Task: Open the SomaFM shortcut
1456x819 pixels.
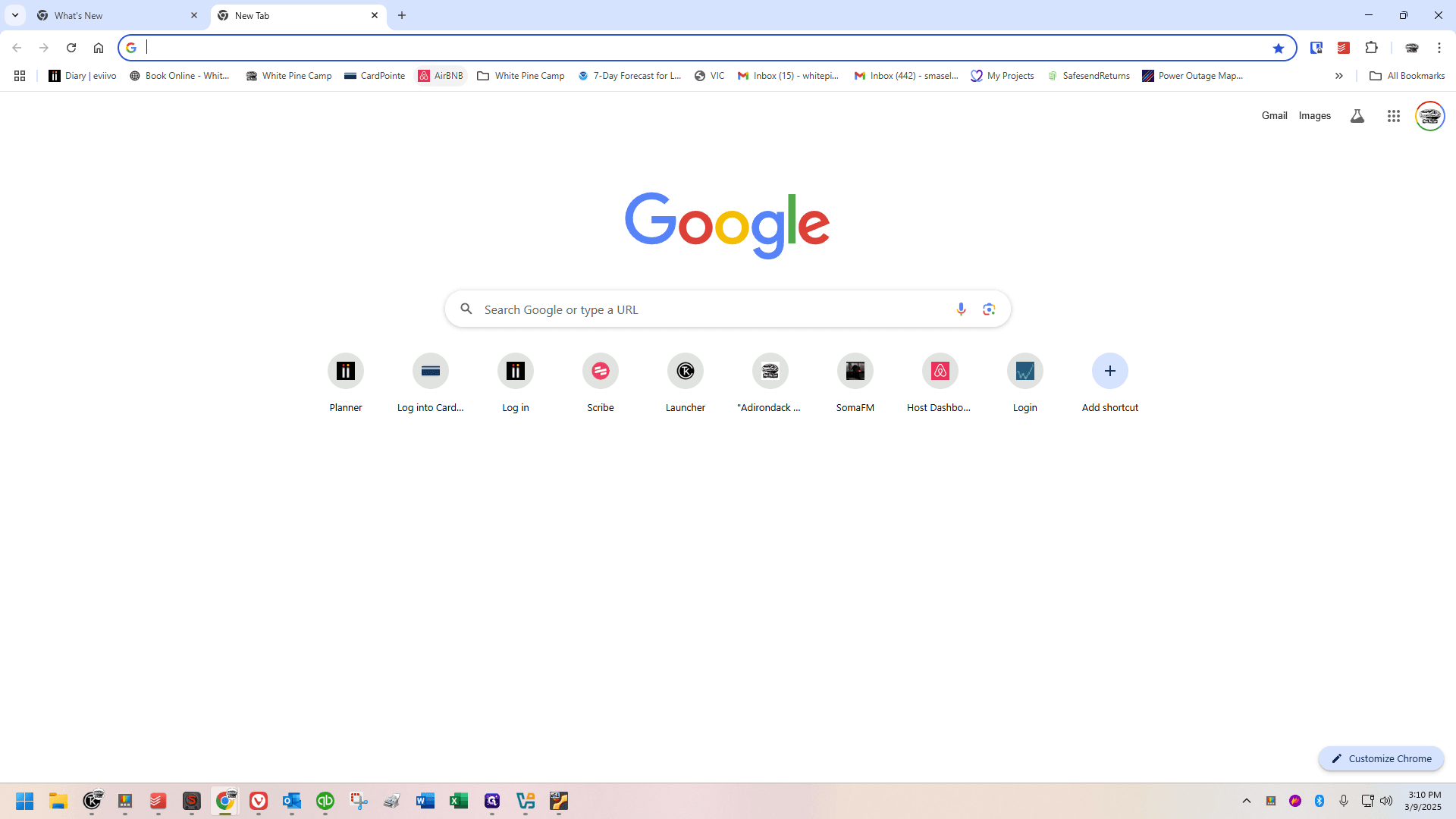Action: pos(855,384)
